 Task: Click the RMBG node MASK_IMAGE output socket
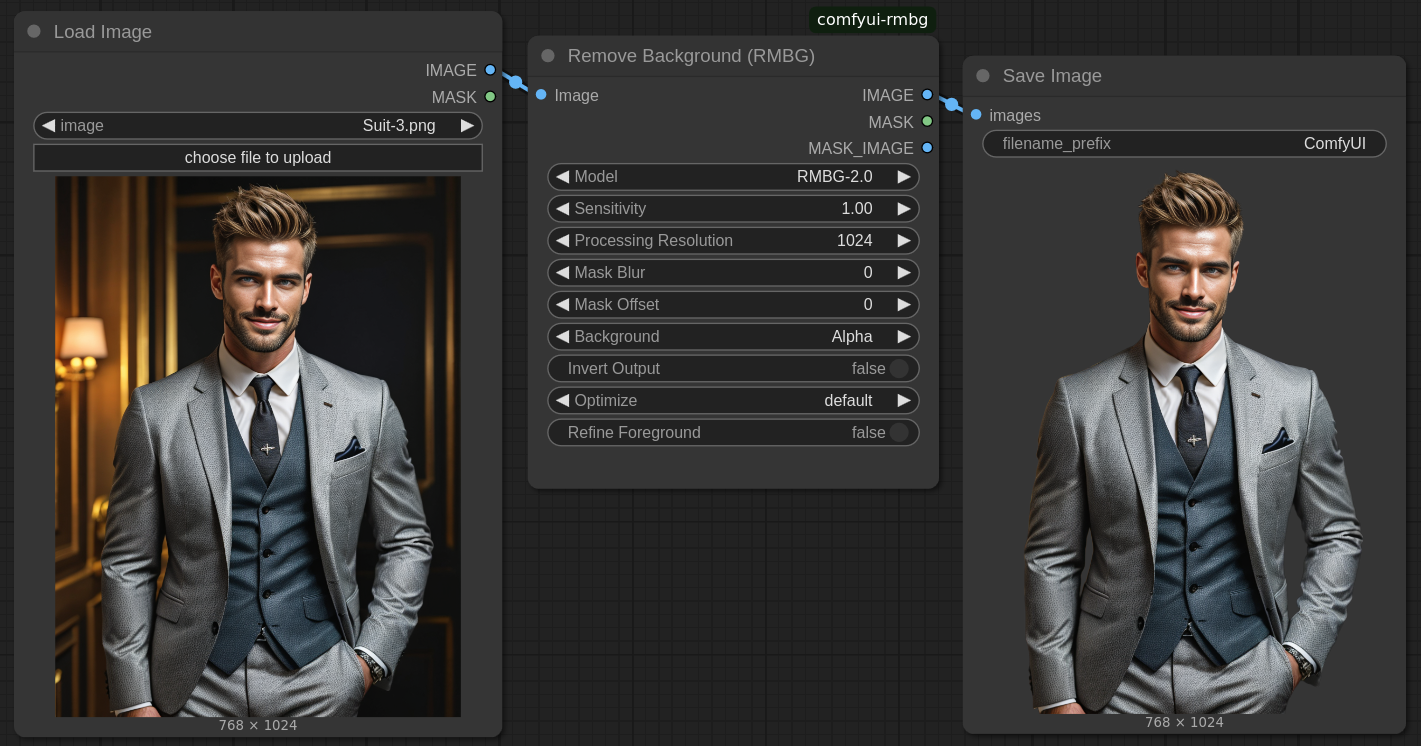click(x=927, y=148)
